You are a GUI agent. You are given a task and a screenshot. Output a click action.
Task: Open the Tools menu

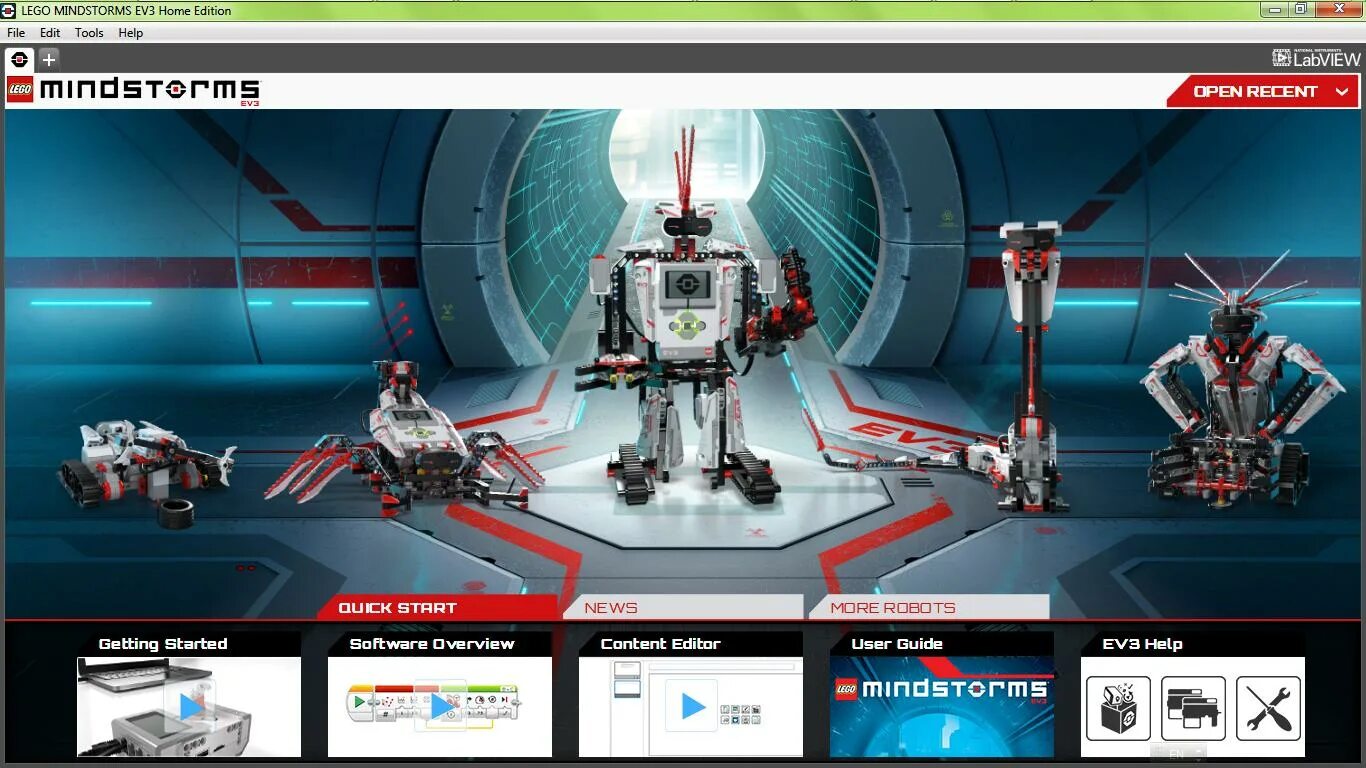click(89, 33)
